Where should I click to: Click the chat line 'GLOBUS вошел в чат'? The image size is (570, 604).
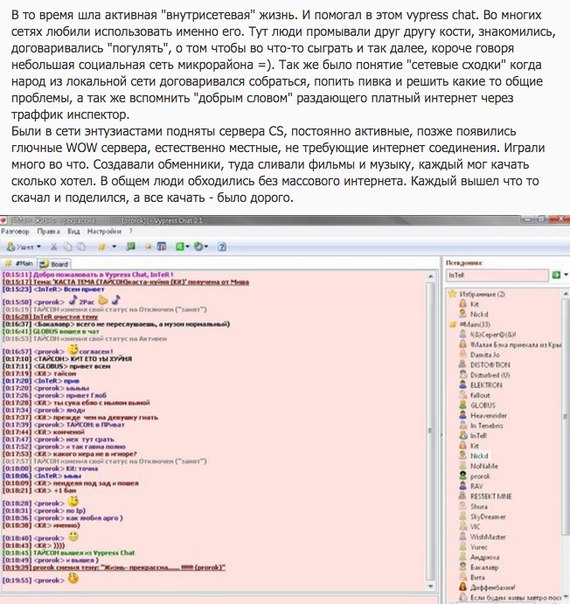(51, 331)
